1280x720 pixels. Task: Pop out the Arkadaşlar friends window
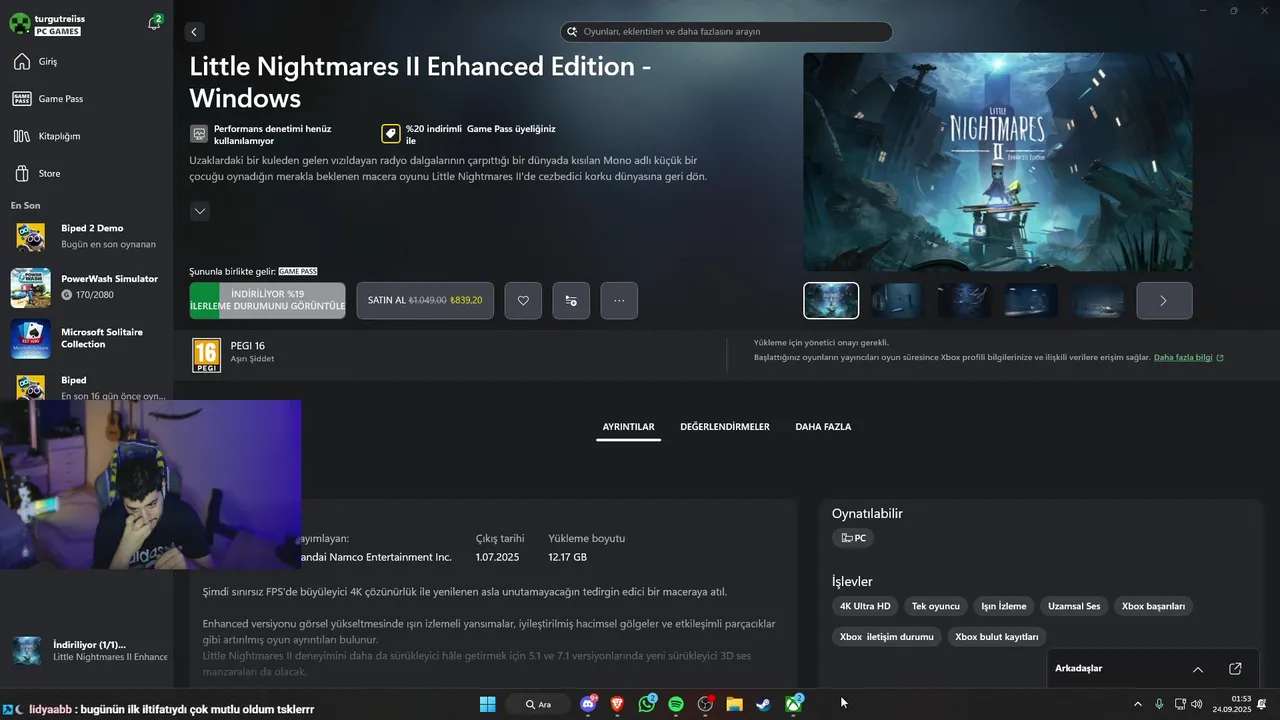1235,669
